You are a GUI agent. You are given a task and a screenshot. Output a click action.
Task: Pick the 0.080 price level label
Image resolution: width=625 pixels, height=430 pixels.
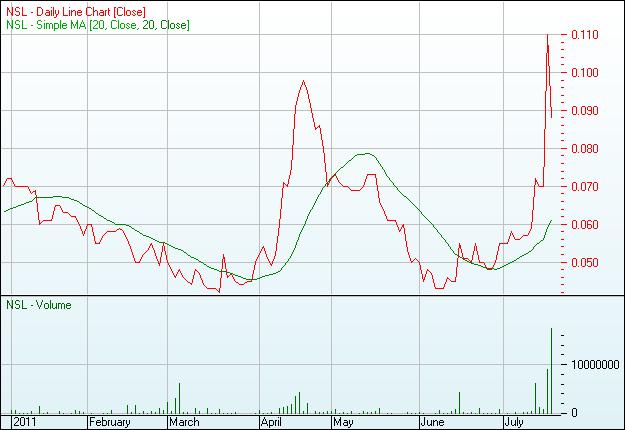point(587,149)
